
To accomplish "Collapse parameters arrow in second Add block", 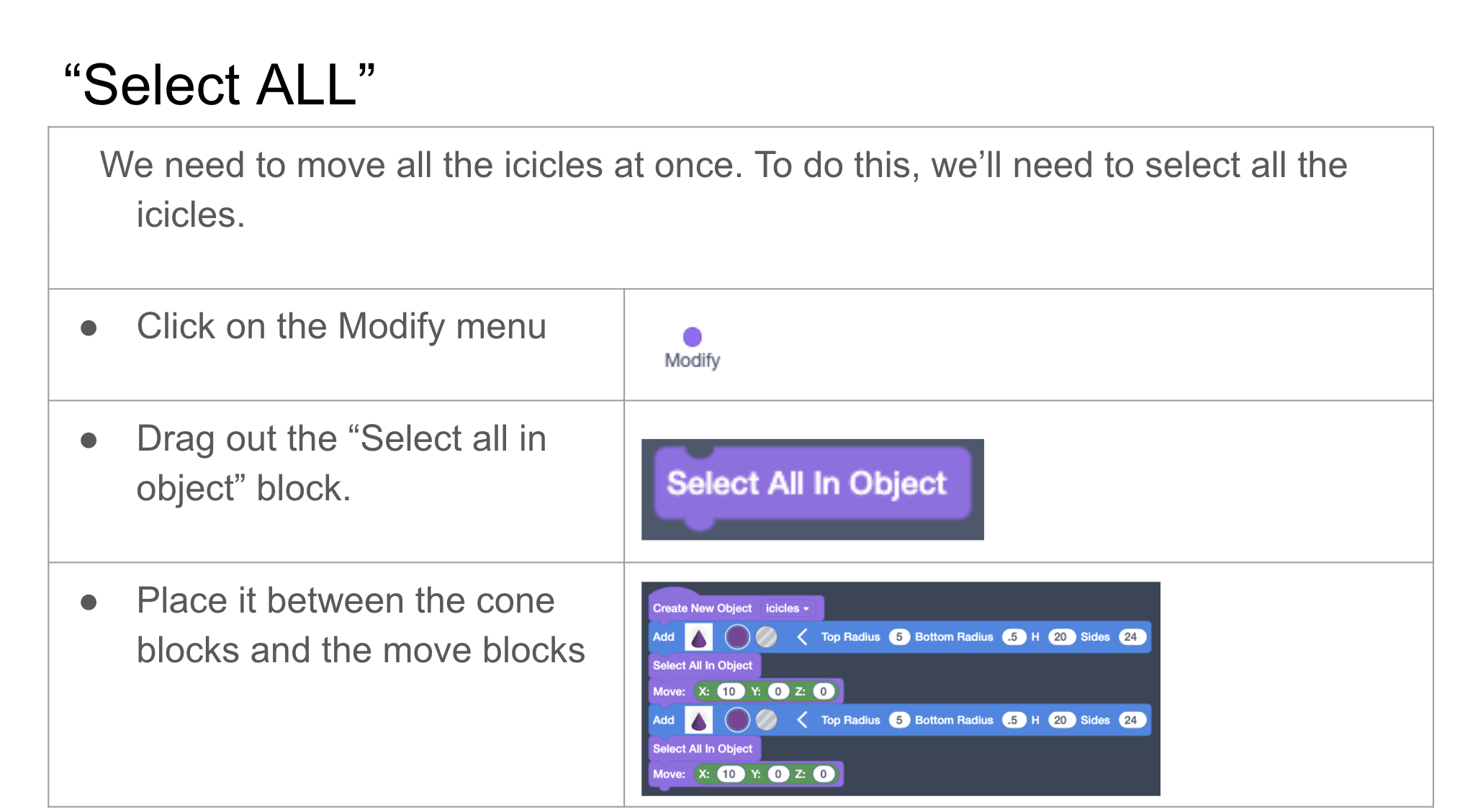I will (x=802, y=720).
